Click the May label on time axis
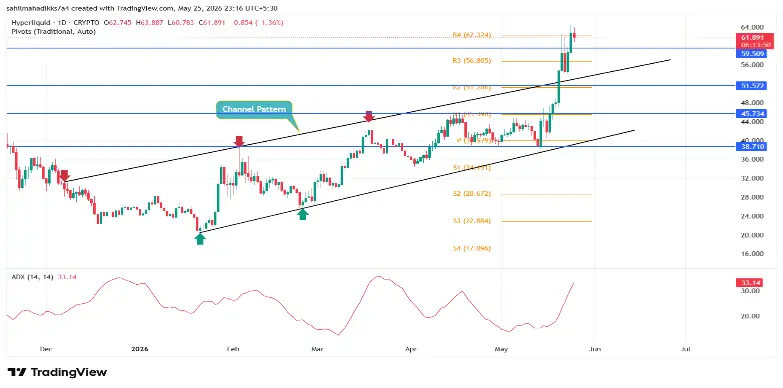This screenshot has width=783, height=388. (501, 349)
